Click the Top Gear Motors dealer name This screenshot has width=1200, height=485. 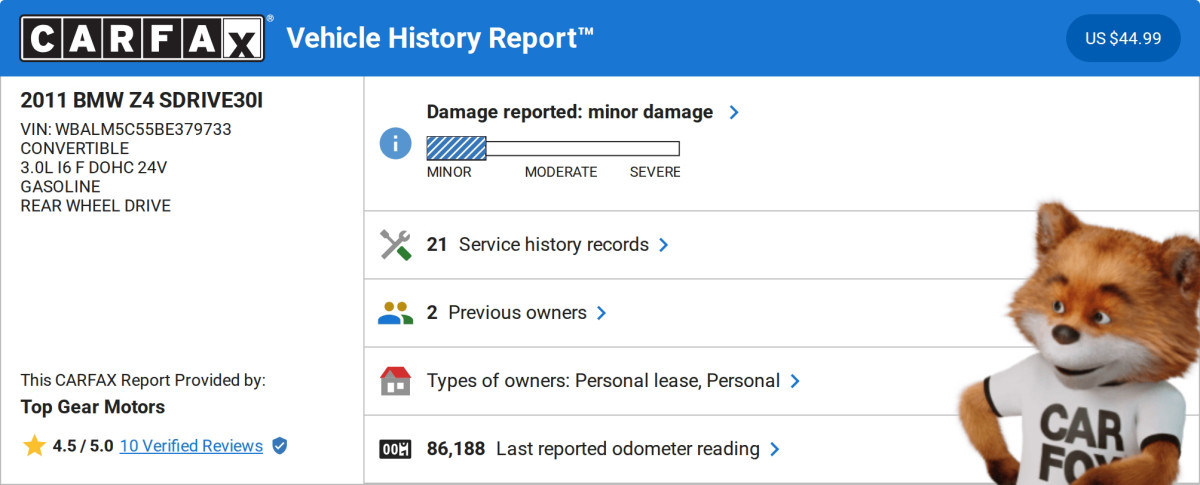(x=93, y=407)
